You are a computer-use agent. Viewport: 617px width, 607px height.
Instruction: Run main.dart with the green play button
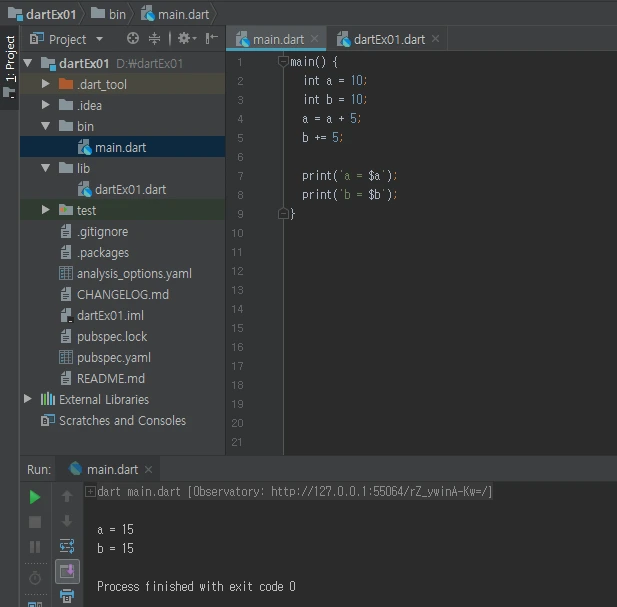(x=35, y=497)
